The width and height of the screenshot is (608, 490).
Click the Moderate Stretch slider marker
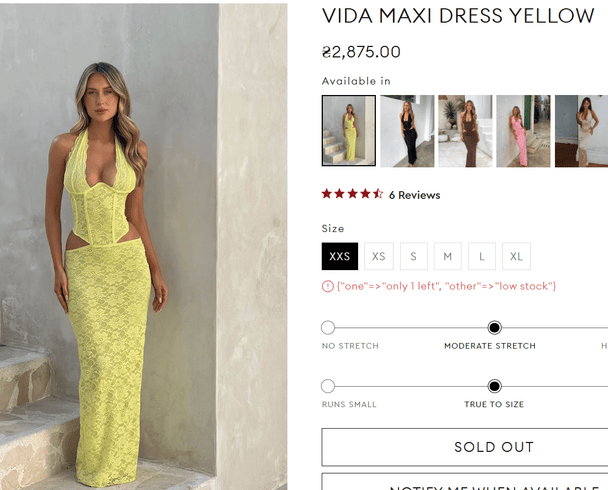(x=494, y=328)
